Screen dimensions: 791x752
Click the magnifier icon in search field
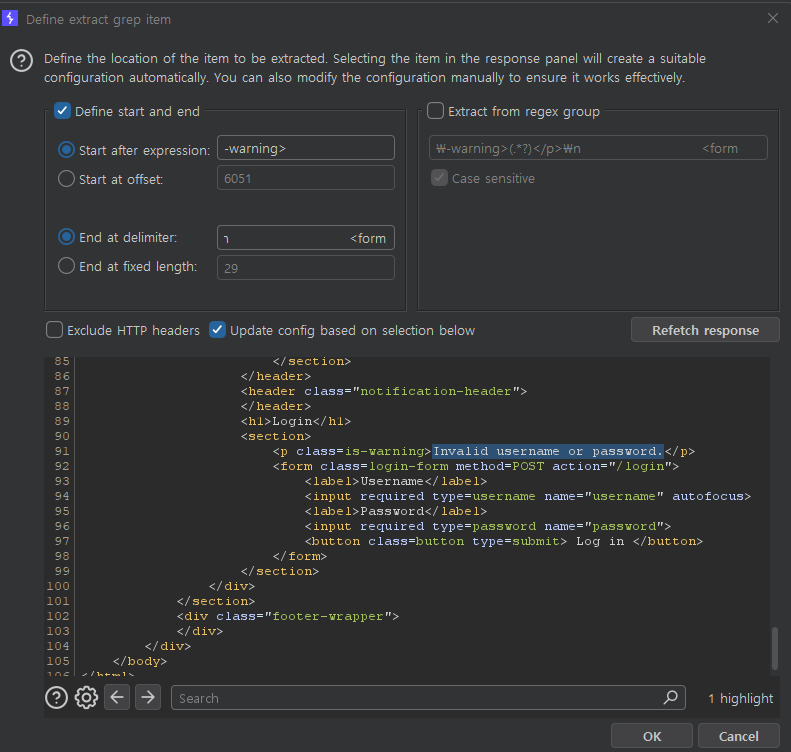[671, 698]
